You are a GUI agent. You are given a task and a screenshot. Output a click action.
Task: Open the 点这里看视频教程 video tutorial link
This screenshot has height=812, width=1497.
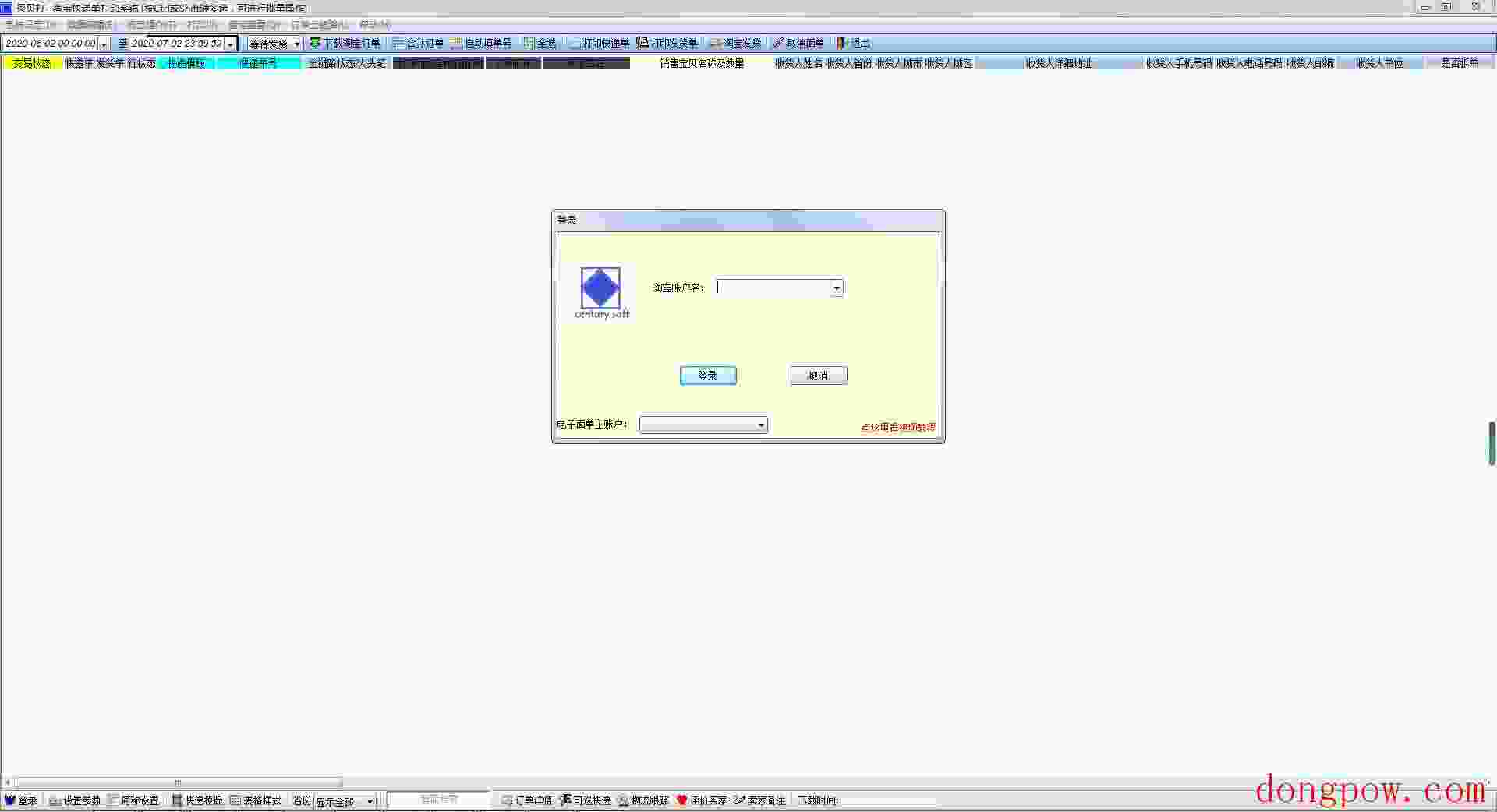pos(898,428)
